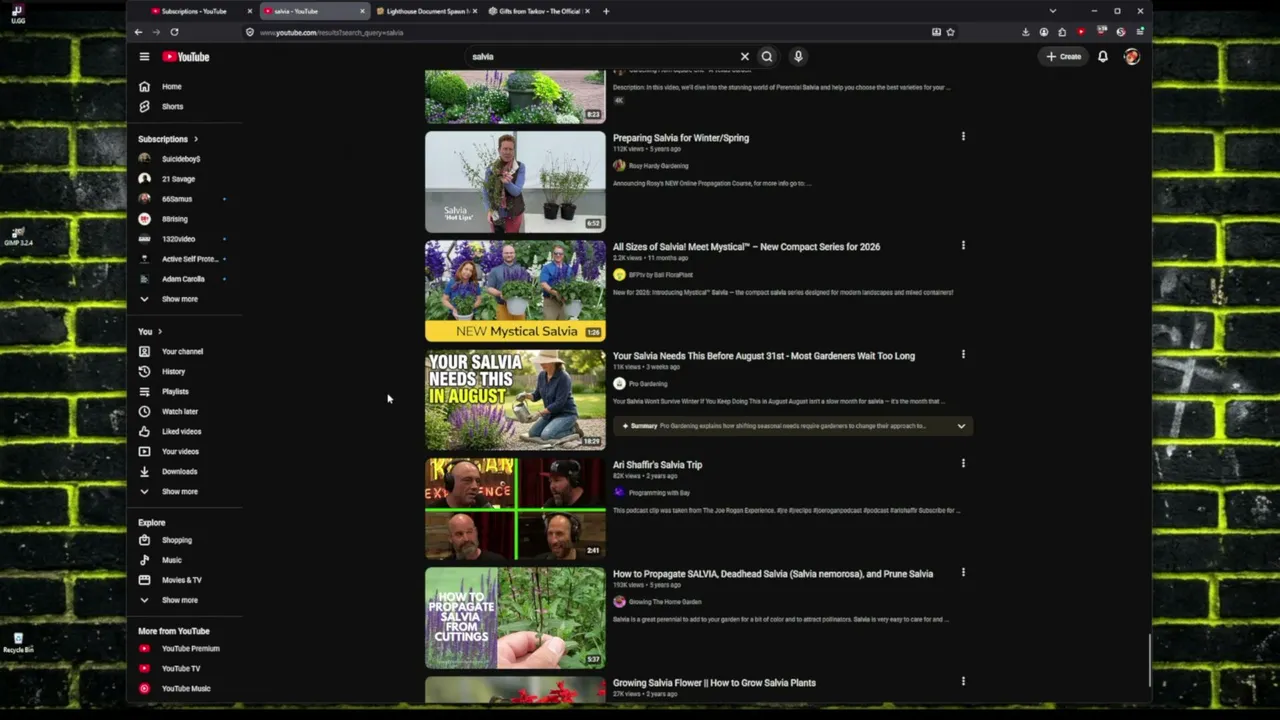The width and height of the screenshot is (1280, 720).
Task: Open the Growing The Home Garden channel
Action: pyautogui.click(x=665, y=602)
